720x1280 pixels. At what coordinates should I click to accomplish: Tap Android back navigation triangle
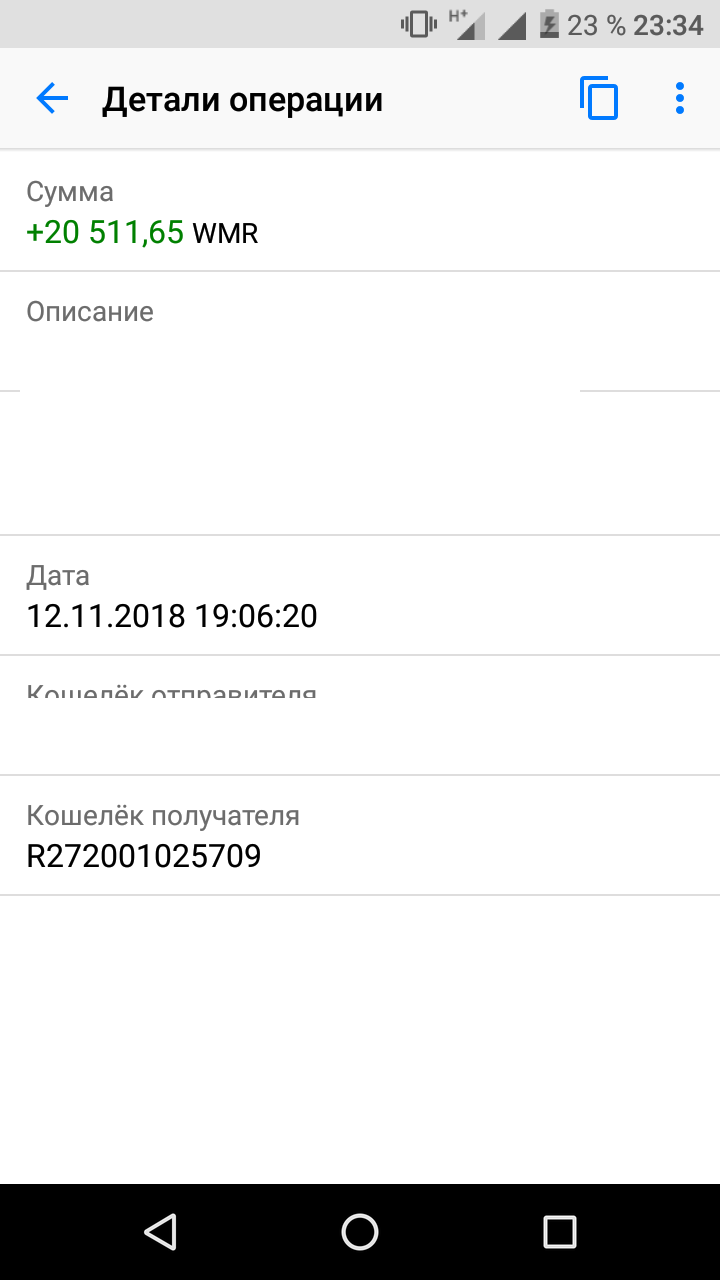click(x=160, y=1232)
